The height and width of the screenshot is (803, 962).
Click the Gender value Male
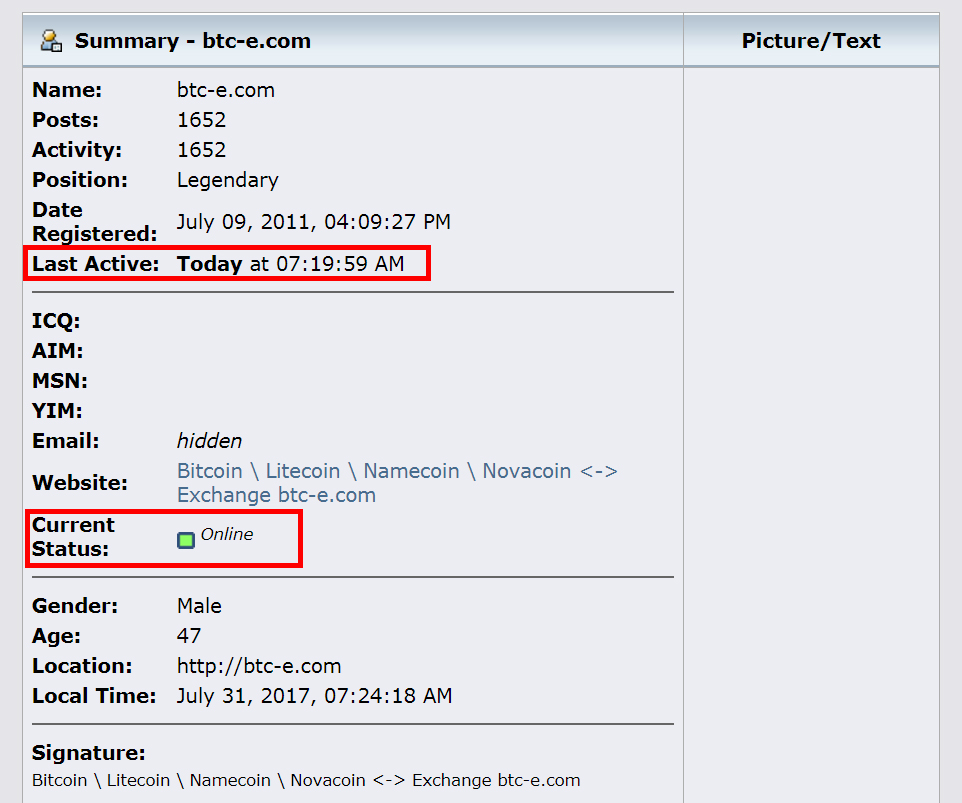[x=199, y=606]
